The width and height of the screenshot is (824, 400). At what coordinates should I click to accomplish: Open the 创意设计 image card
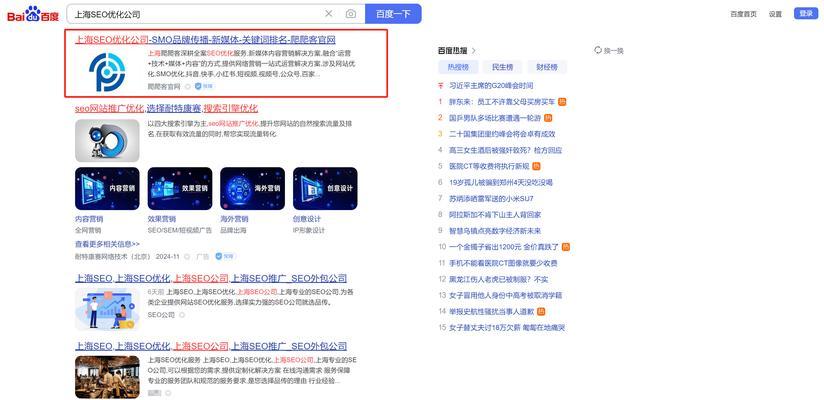[325, 189]
